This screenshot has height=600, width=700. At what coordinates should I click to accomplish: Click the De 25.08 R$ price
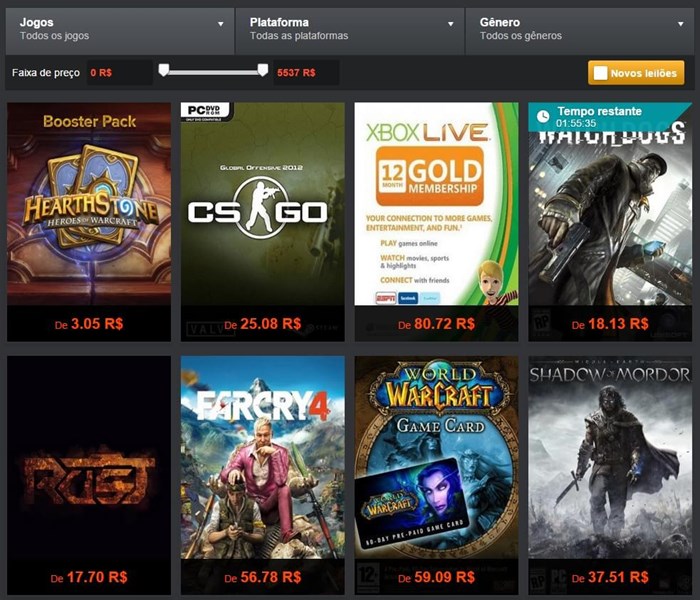262,324
